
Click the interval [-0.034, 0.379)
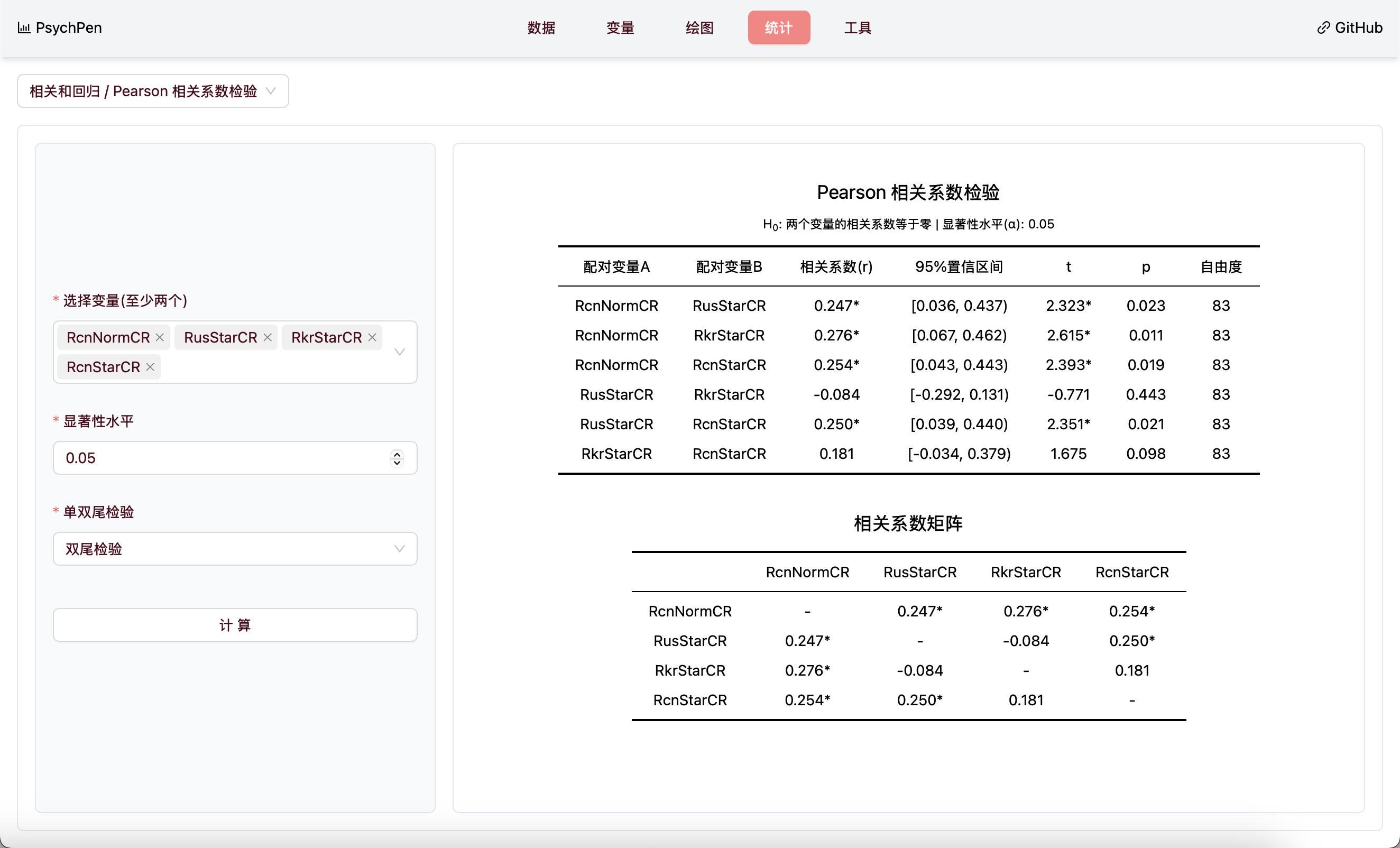[x=959, y=453]
